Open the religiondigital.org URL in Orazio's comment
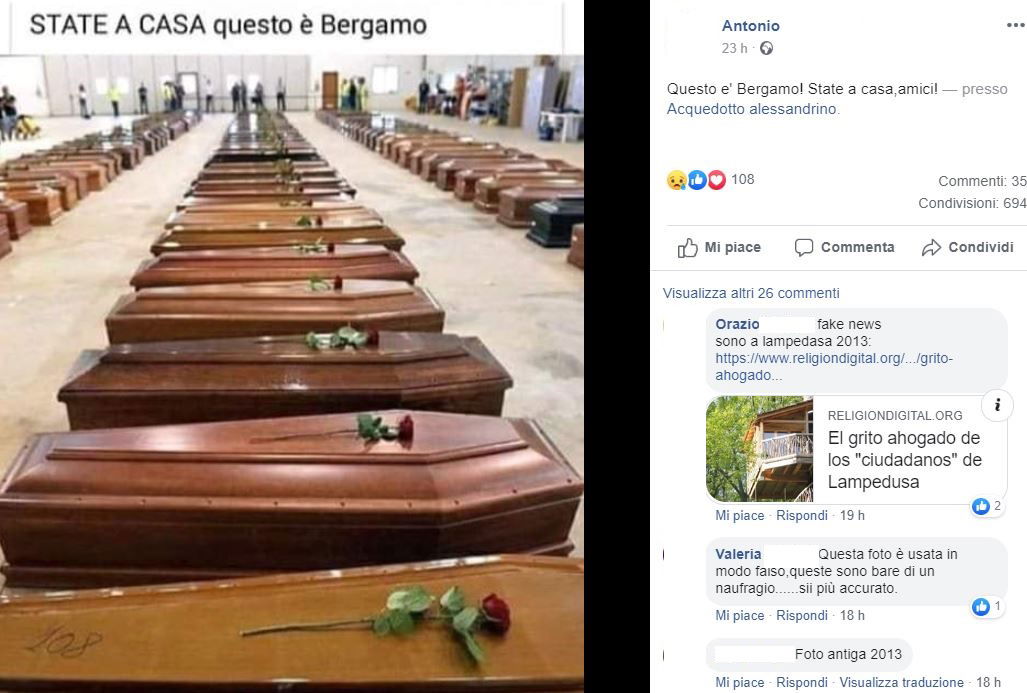The width and height of the screenshot is (1027, 693). click(833, 367)
